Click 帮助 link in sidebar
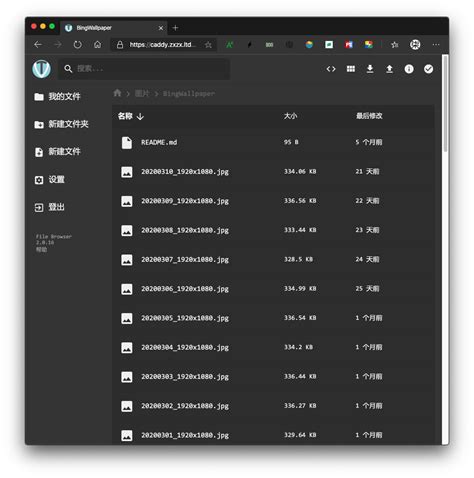The width and height of the screenshot is (474, 478). [41, 249]
